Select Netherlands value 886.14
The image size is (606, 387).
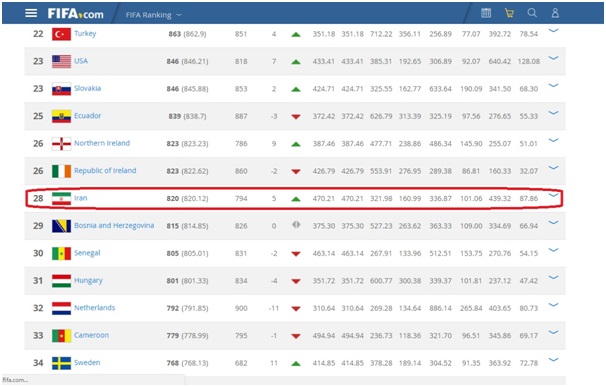(x=440, y=309)
